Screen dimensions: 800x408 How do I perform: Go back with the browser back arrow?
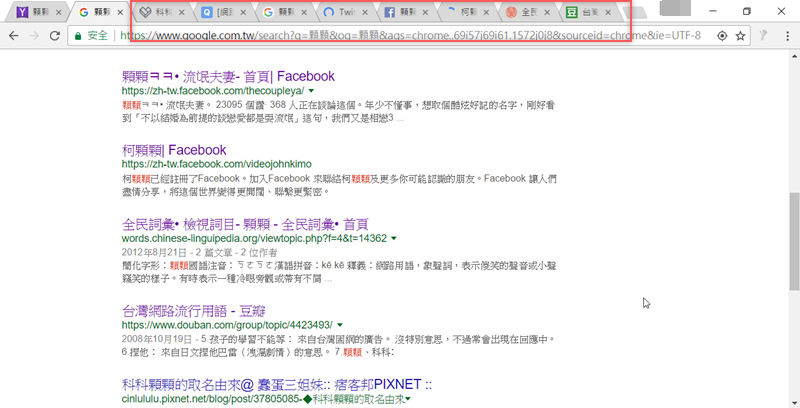click(x=14, y=36)
